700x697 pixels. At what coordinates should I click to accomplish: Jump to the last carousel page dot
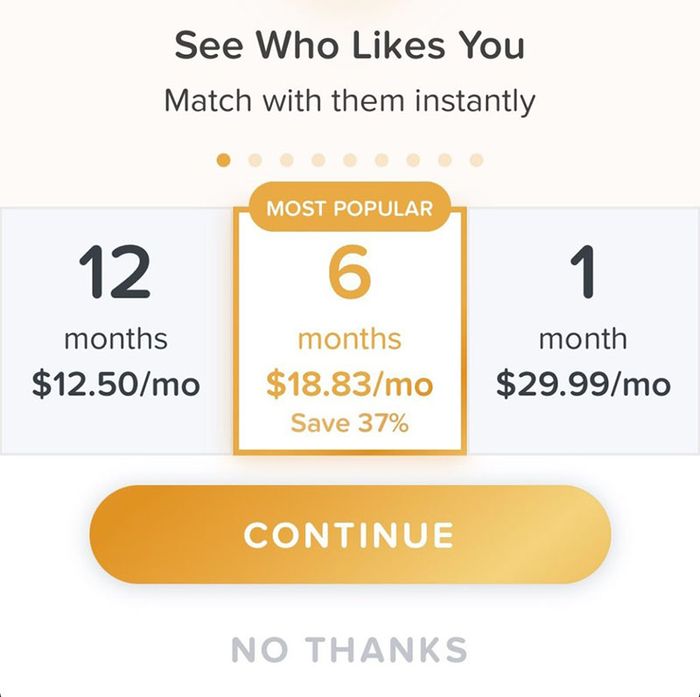pos(477,160)
